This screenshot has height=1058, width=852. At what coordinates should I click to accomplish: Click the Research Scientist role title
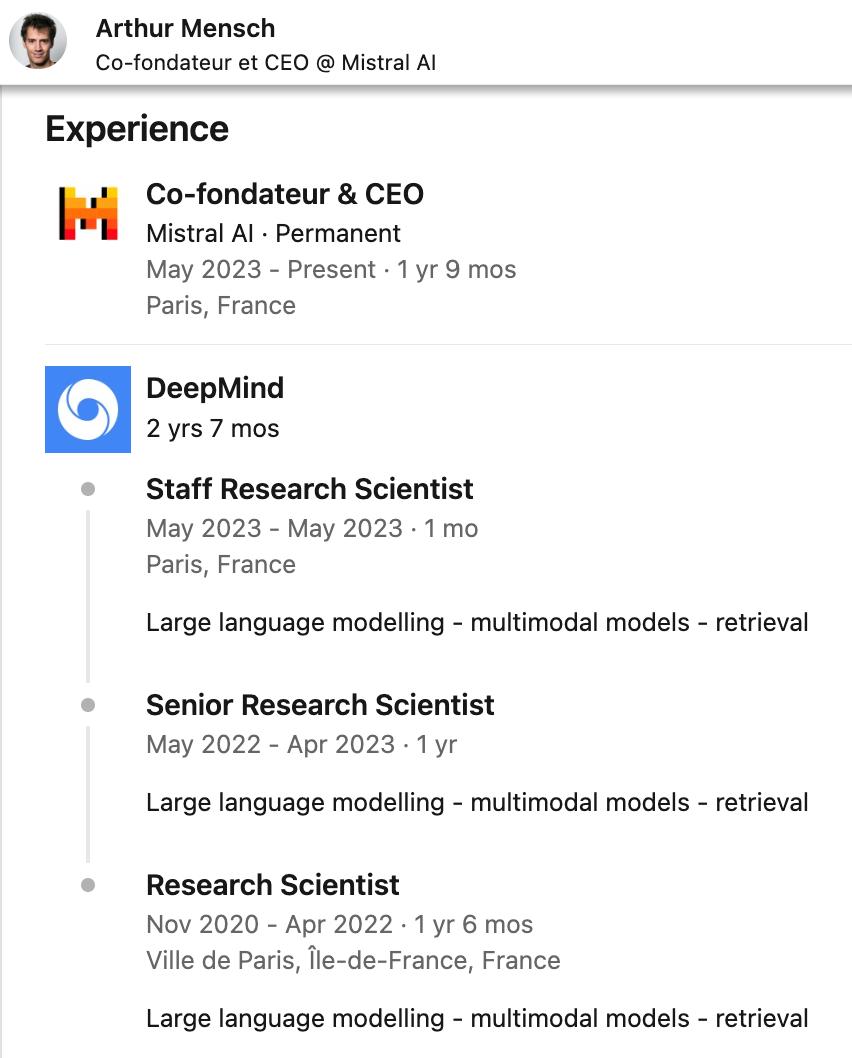pyautogui.click(x=272, y=885)
